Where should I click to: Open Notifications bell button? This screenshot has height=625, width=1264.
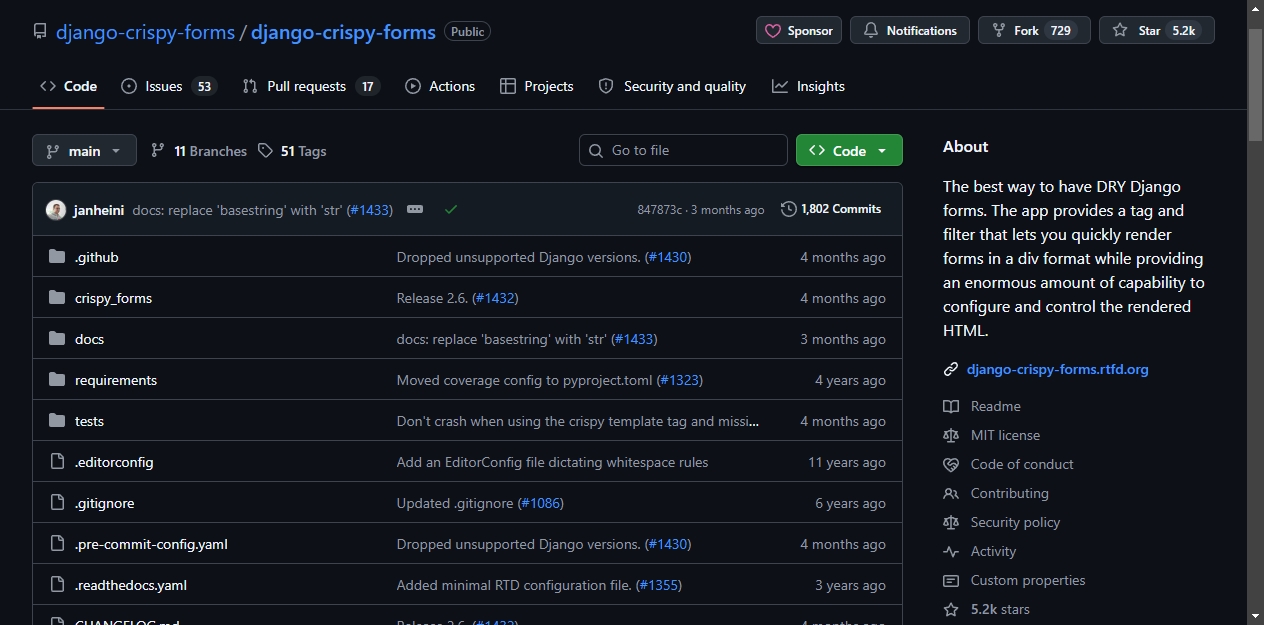[x=910, y=31]
